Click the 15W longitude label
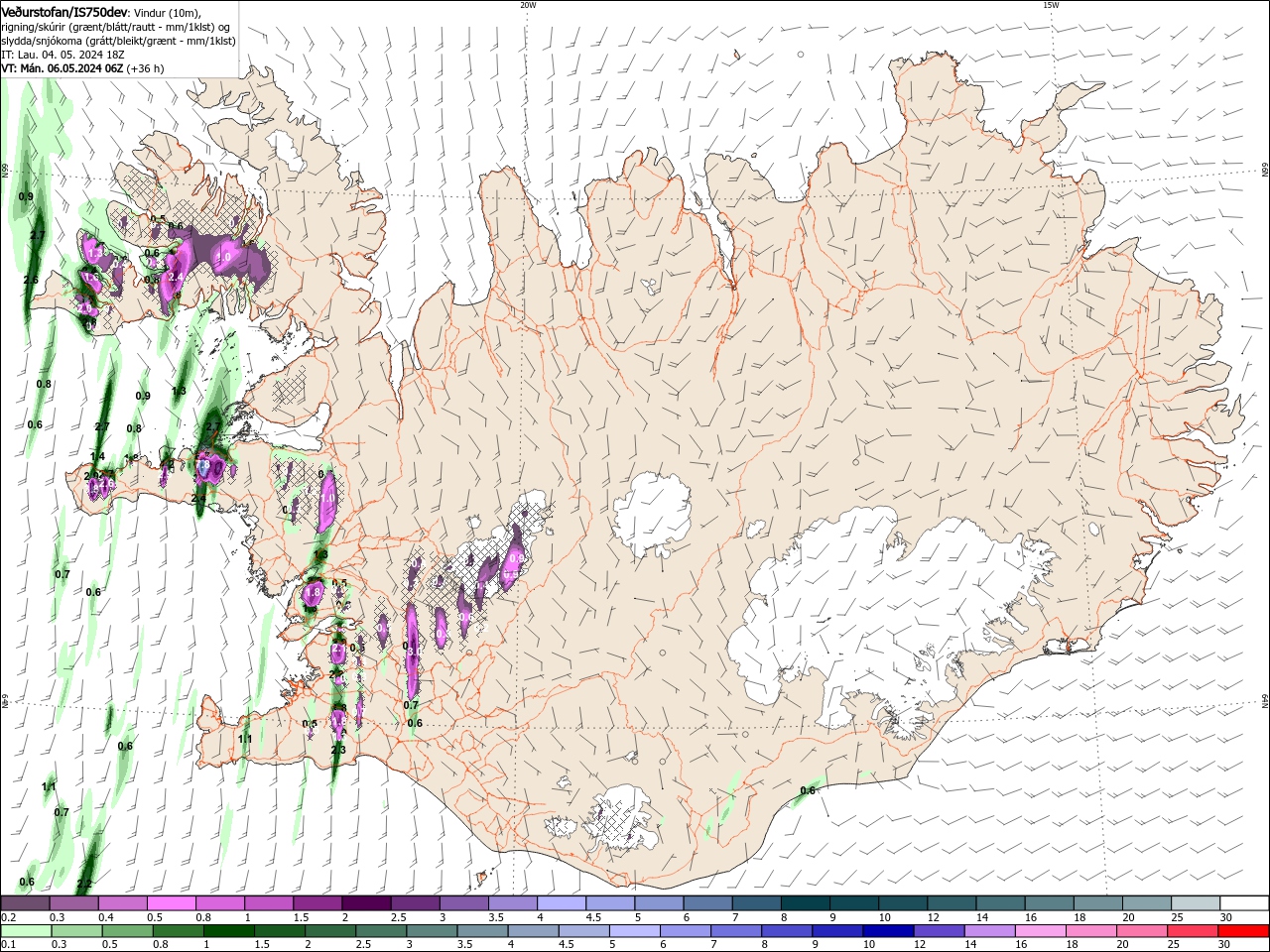Image resolution: width=1270 pixels, height=952 pixels. point(1051,5)
